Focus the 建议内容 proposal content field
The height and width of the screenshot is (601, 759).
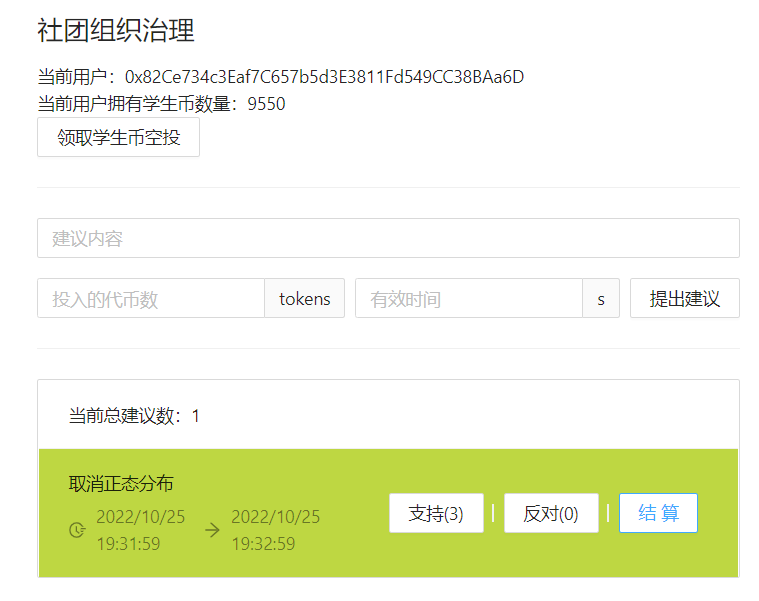click(388, 238)
